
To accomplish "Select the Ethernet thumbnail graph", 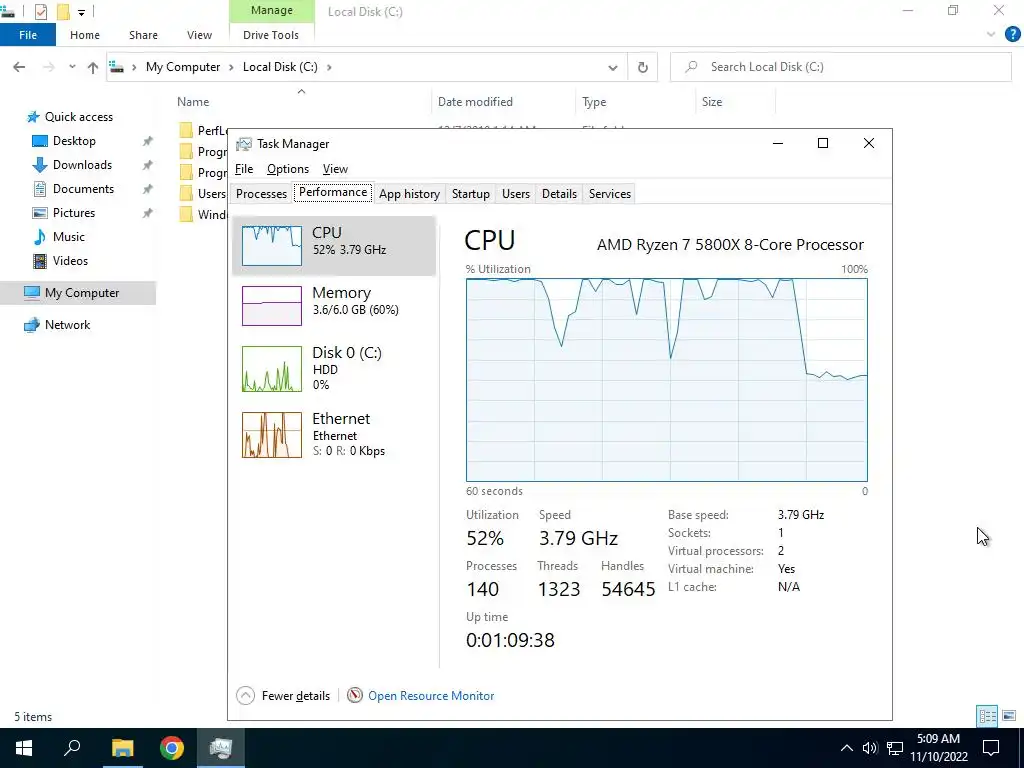I will tap(272, 435).
